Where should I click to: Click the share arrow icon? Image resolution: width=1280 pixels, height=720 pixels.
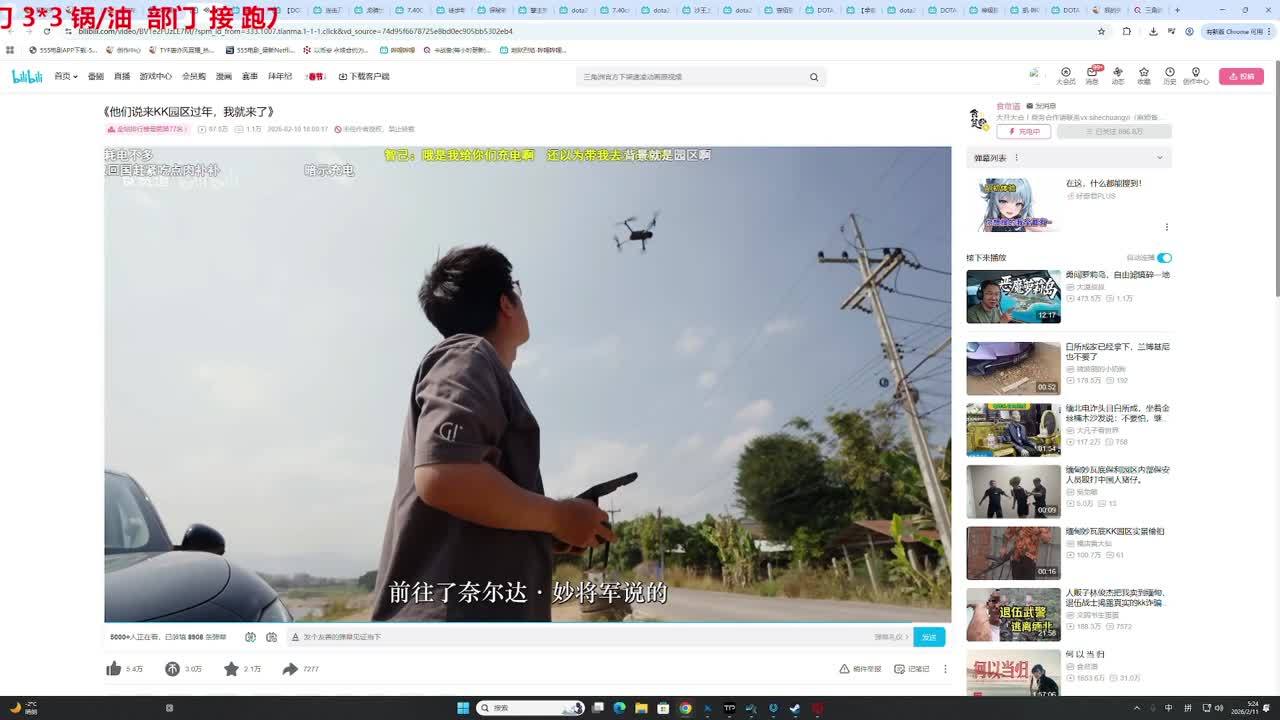[x=290, y=669]
